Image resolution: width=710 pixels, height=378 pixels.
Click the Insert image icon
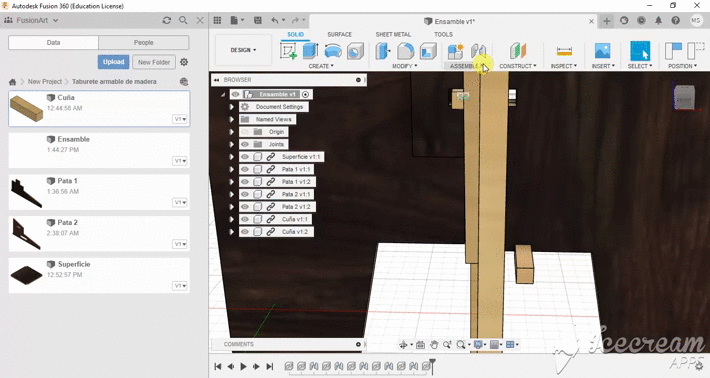602,51
